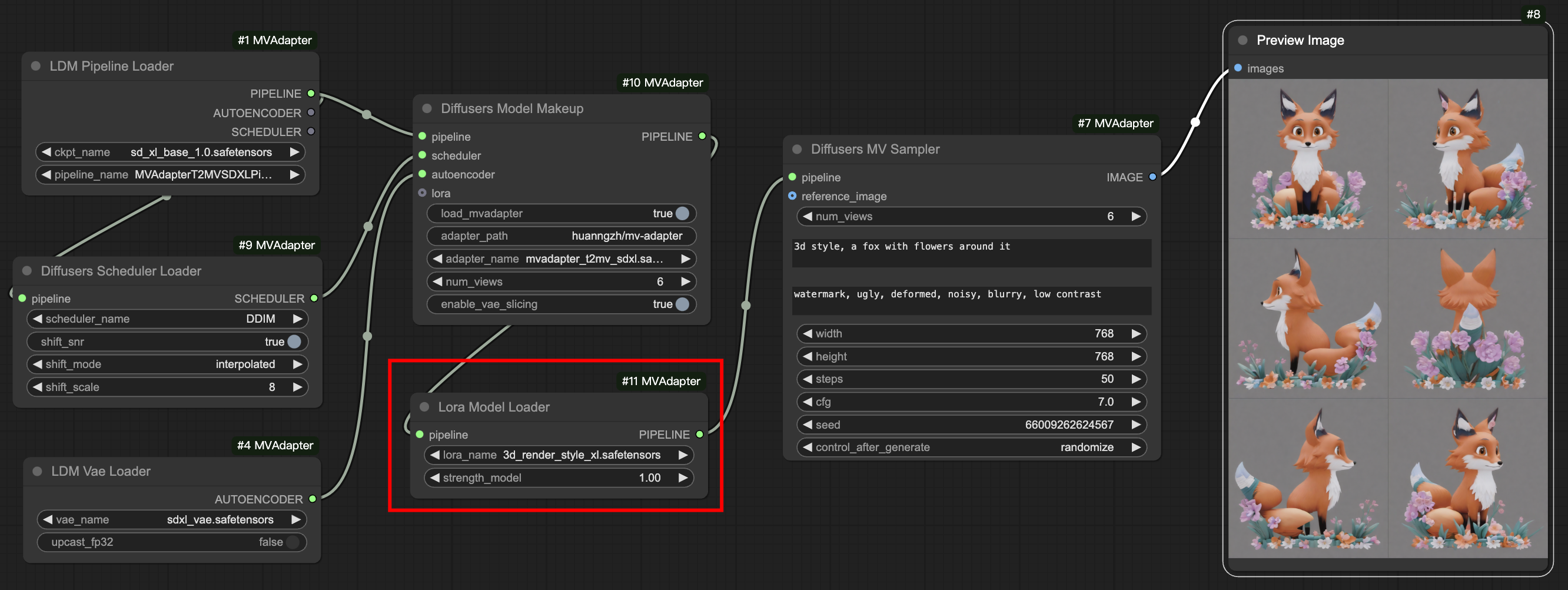Image resolution: width=1568 pixels, height=590 pixels.
Task: Increase num_views in Diffusers Model Makeup
Action: point(685,282)
